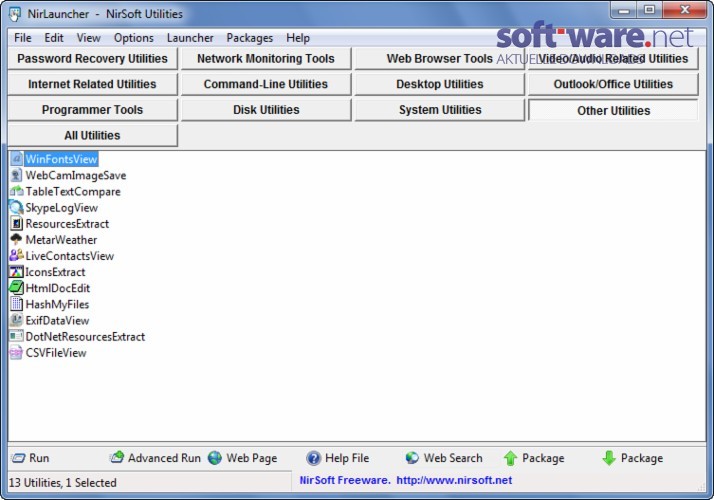The width and height of the screenshot is (714, 500).
Task: Open the Help menu
Action: [298, 38]
